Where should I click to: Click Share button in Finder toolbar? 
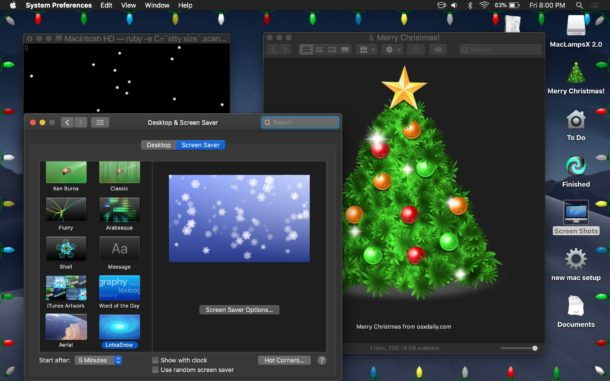coord(416,50)
